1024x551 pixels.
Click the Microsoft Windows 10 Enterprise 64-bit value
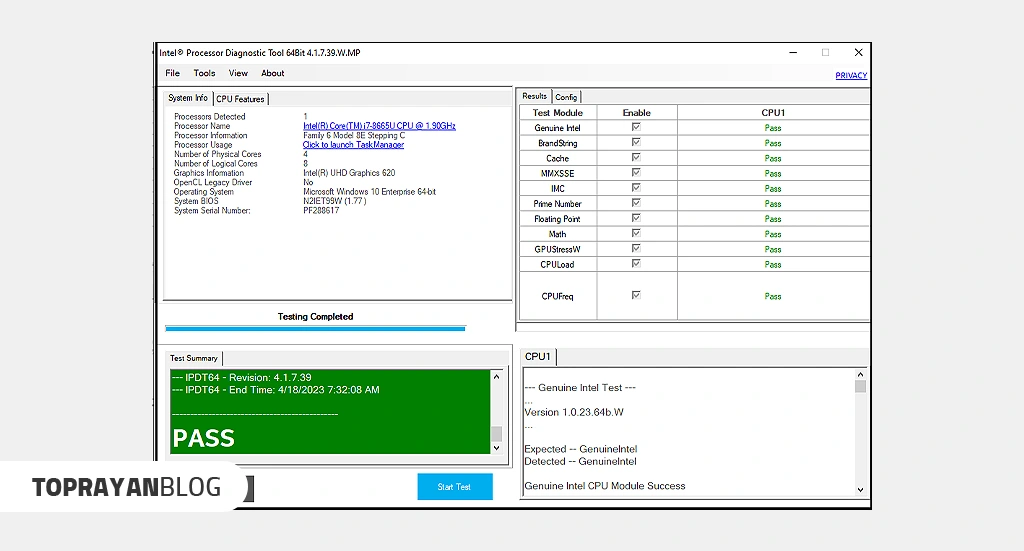(369, 192)
